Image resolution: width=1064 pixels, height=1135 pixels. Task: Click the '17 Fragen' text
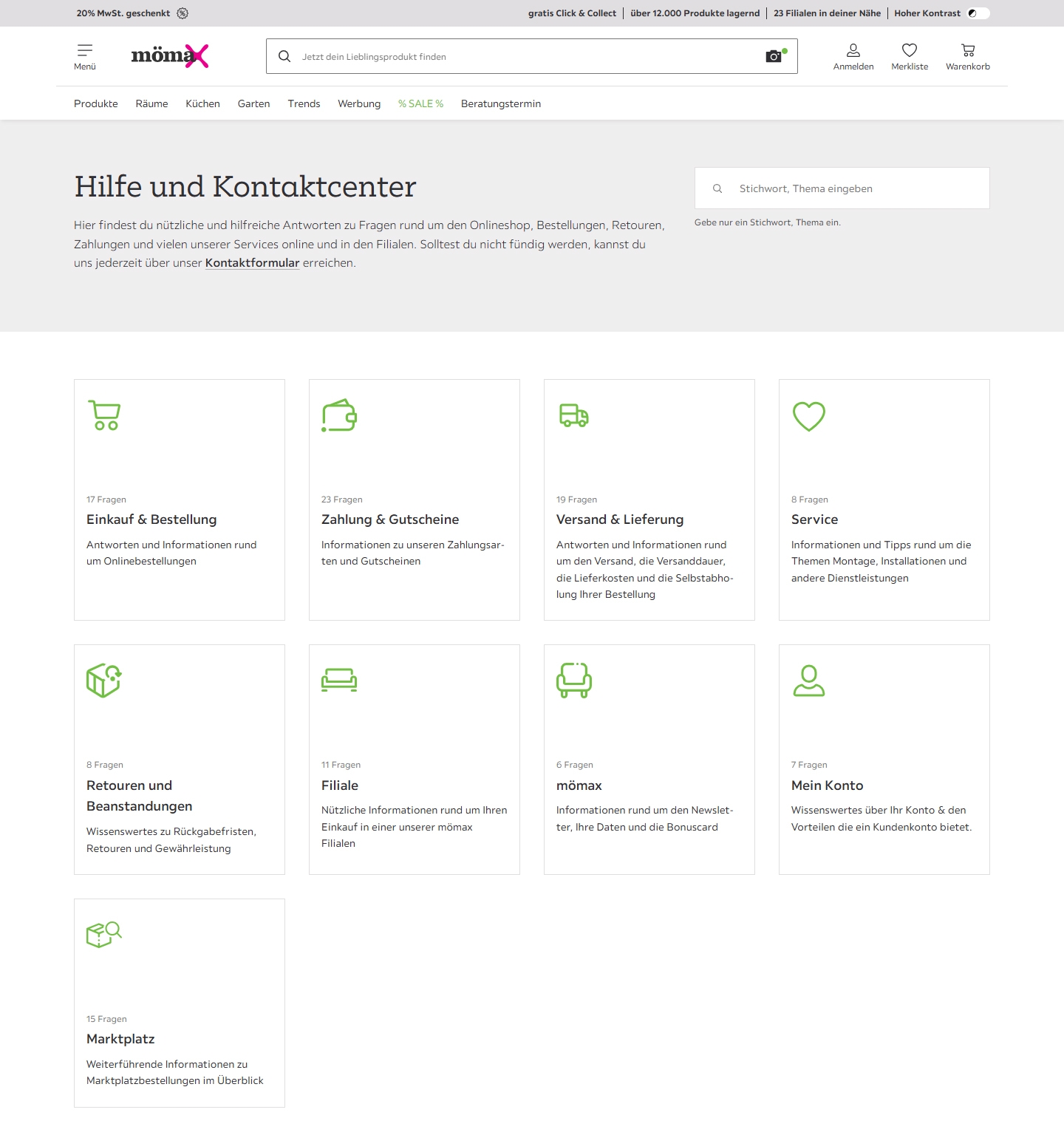pos(106,500)
